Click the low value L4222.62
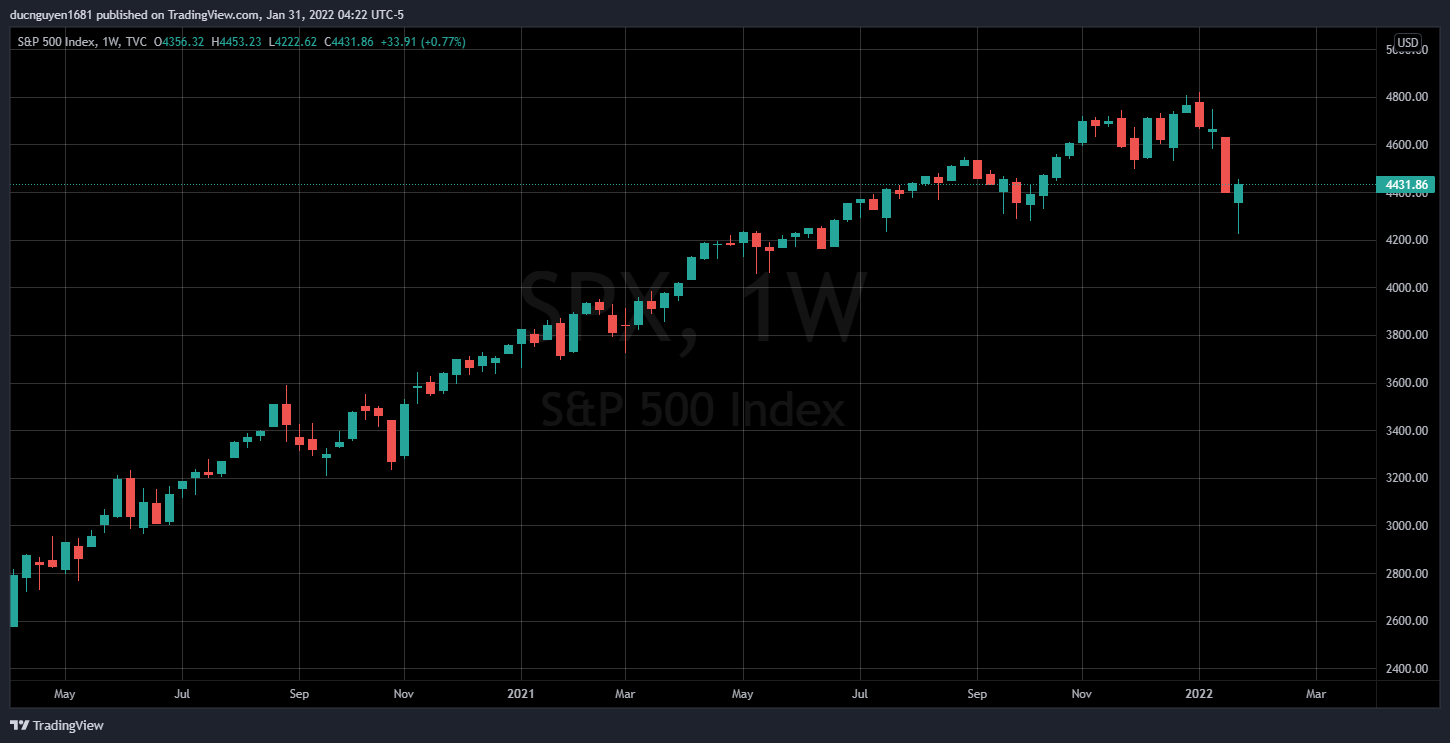Screen dimensions: 1450x743 [294, 42]
